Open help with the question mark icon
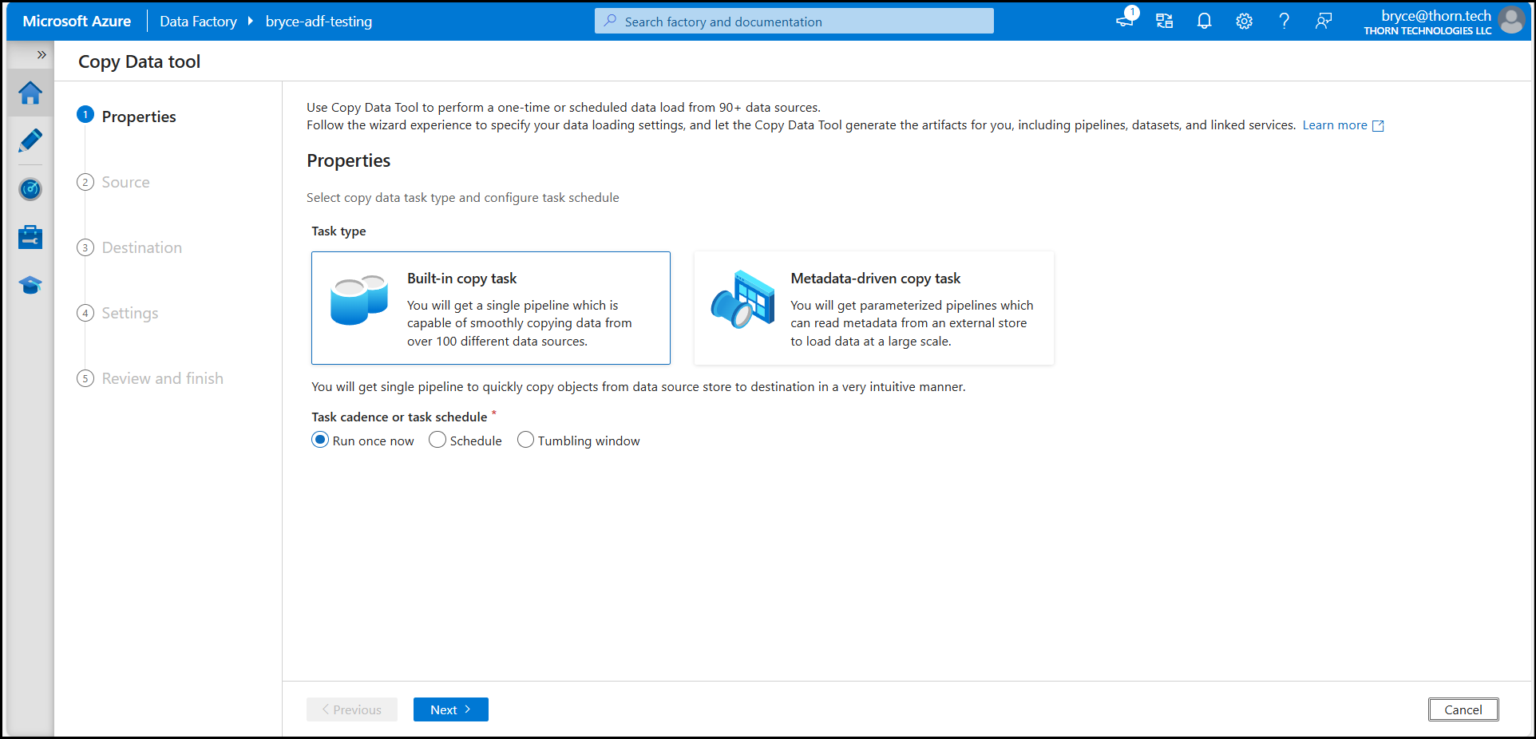 [x=1283, y=19]
